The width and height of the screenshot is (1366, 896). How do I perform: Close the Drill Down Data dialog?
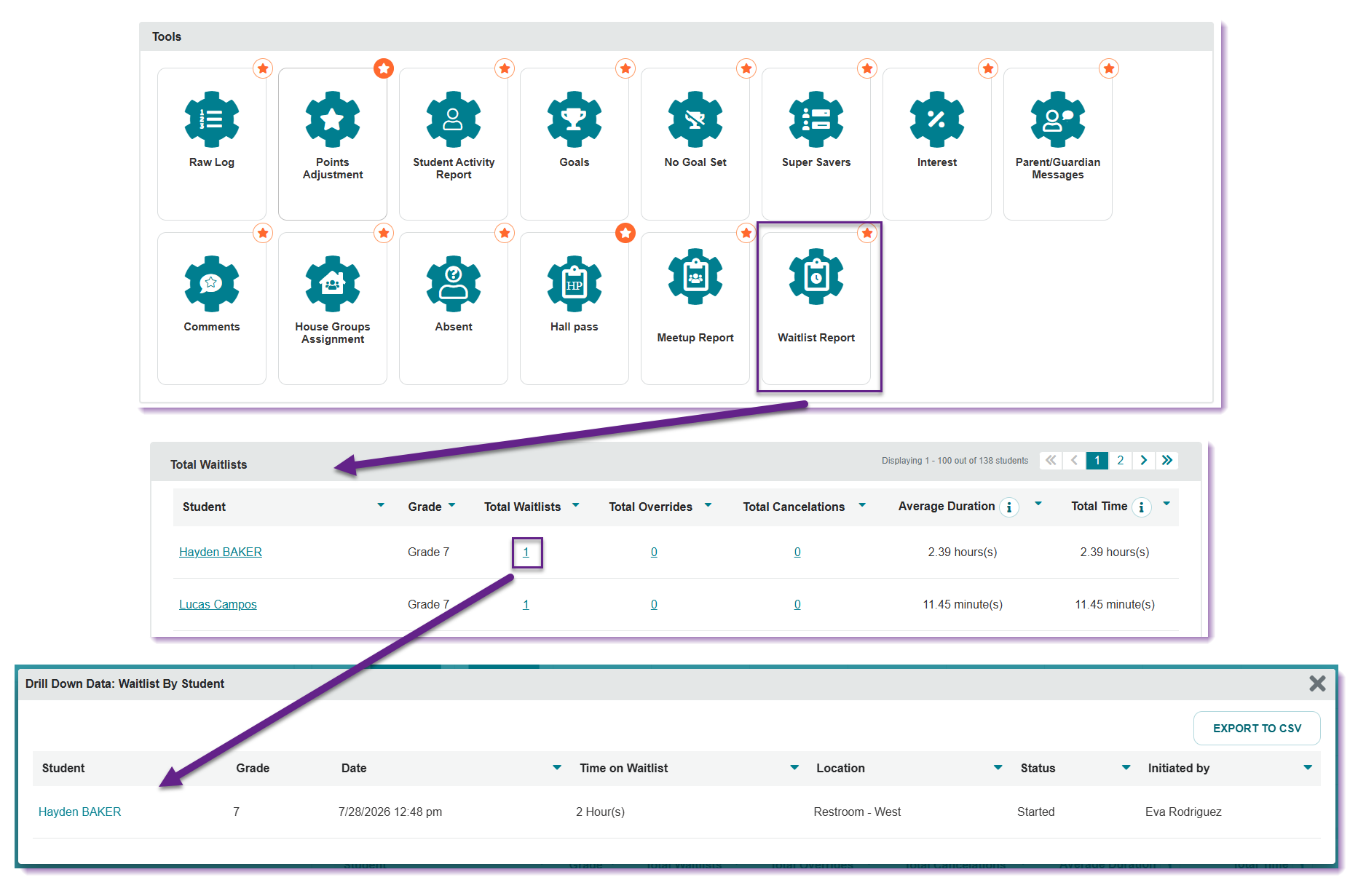click(1317, 683)
